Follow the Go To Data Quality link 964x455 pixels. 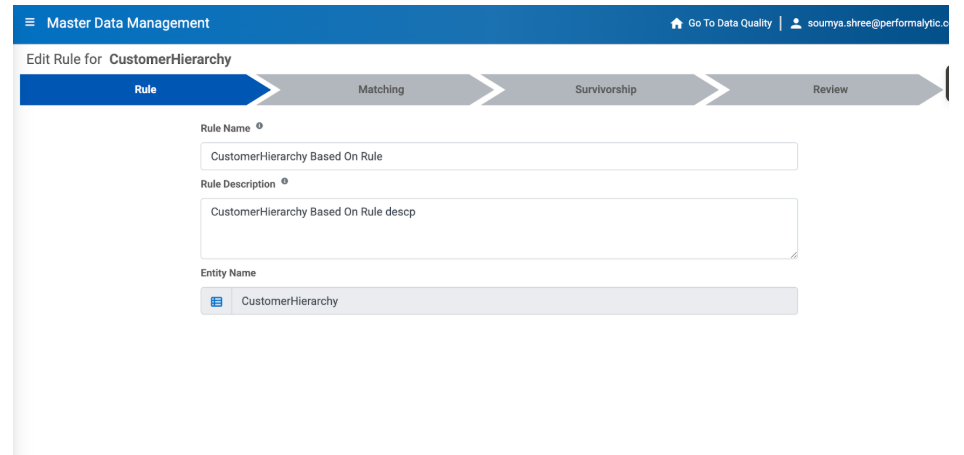pos(729,24)
